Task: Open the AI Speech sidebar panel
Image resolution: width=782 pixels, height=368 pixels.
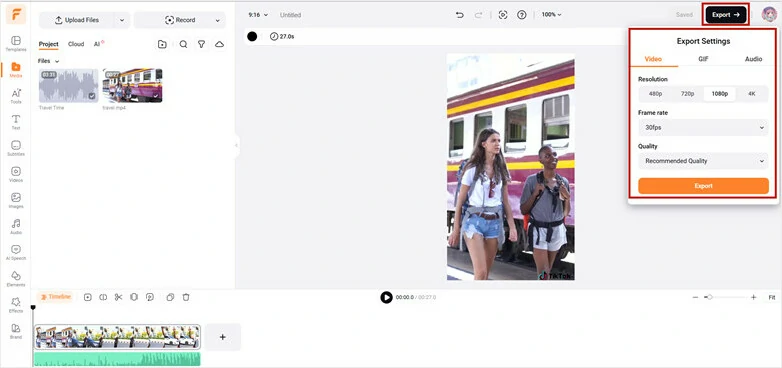Action: pos(15,253)
